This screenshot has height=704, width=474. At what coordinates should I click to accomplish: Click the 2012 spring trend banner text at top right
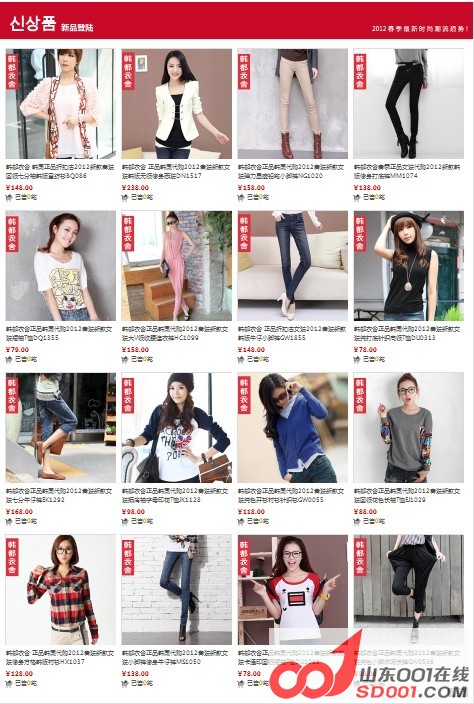(x=420, y=29)
